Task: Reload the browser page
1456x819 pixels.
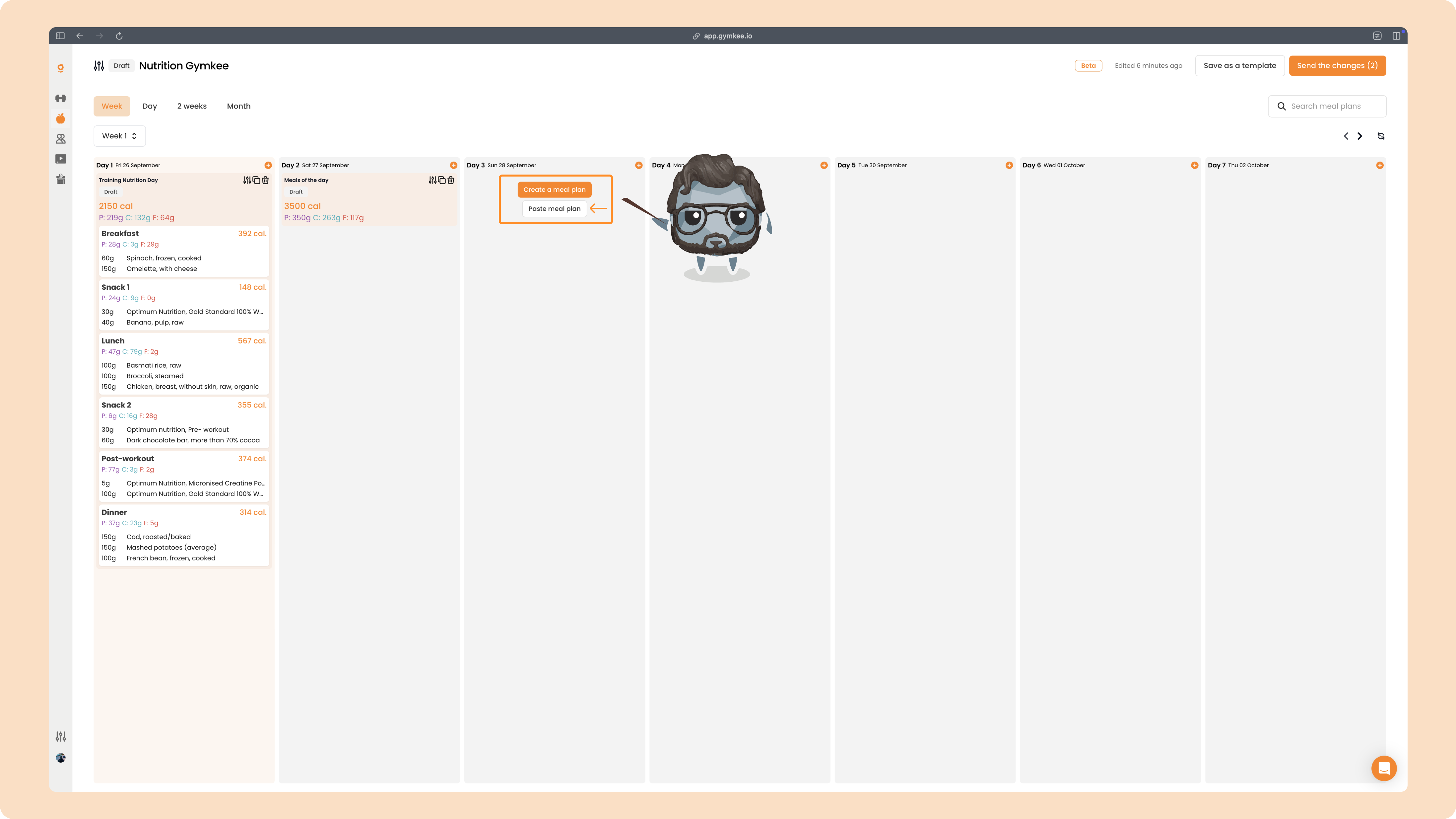Action: tap(119, 36)
